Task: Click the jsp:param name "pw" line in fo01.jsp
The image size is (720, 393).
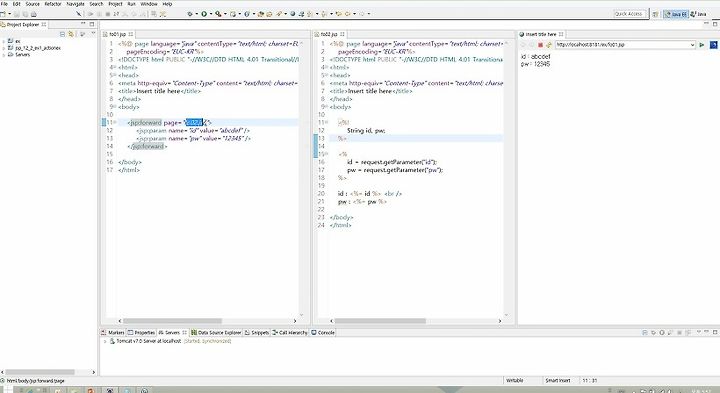Action: [x=194, y=138]
